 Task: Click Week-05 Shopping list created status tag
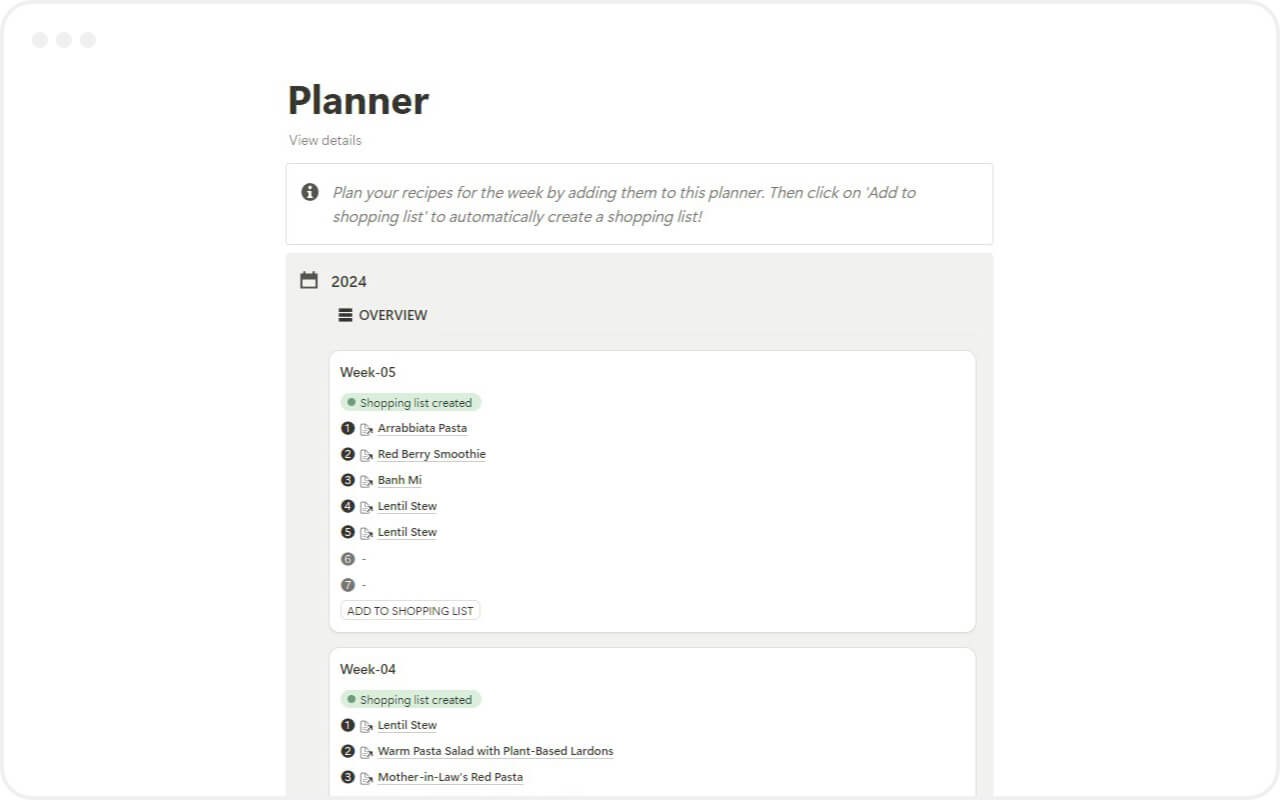pos(410,402)
